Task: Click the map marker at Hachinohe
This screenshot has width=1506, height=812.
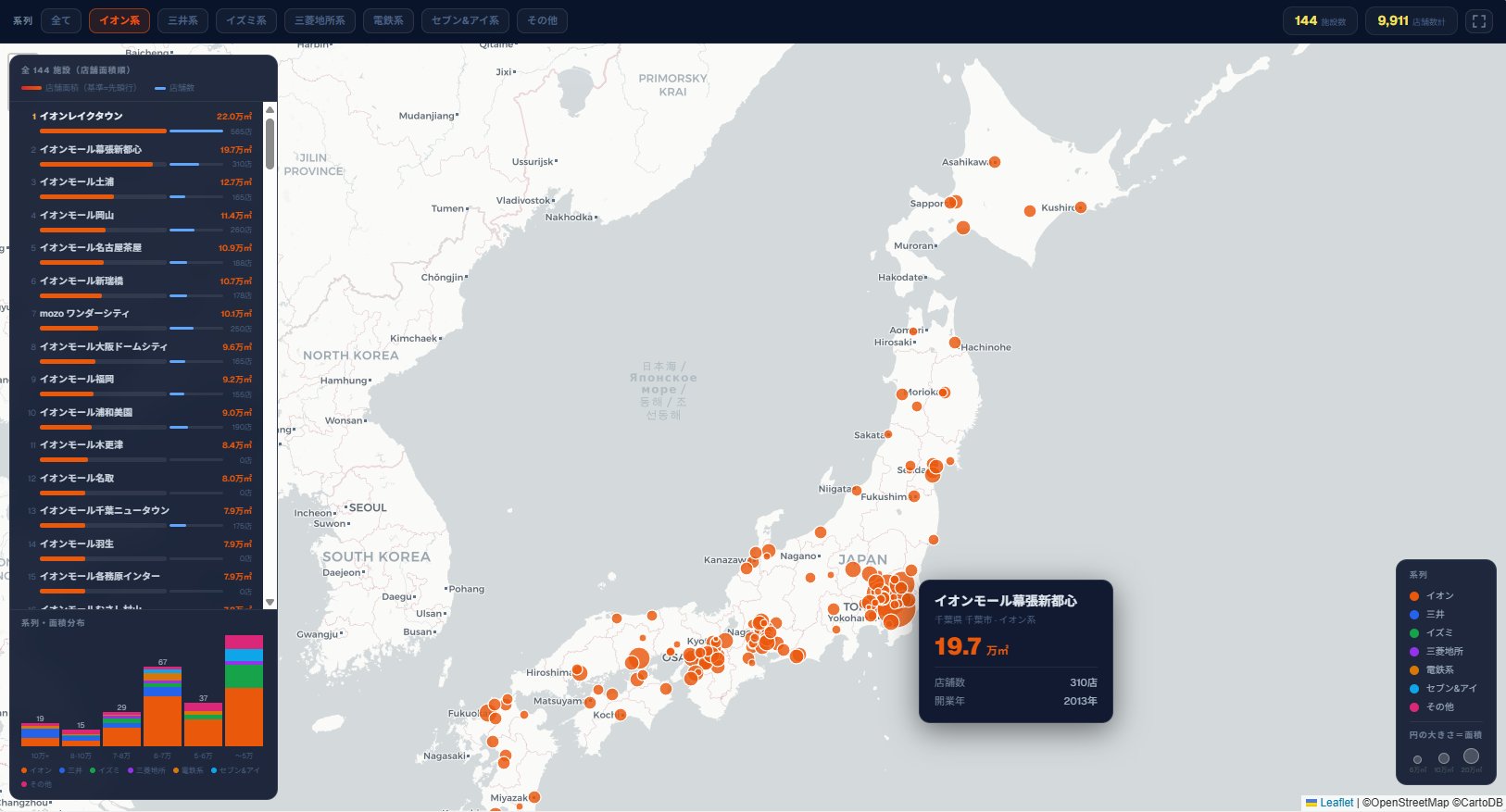Action: point(955,343)
